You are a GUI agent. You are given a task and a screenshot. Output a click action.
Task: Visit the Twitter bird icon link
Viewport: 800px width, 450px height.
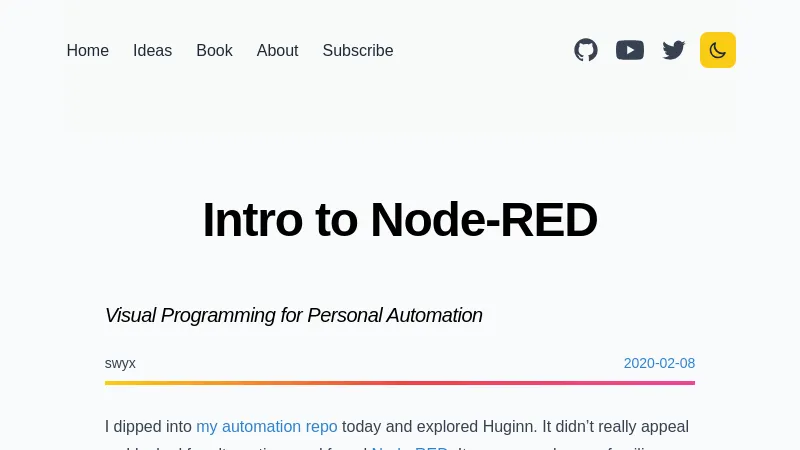click(673, 50)
